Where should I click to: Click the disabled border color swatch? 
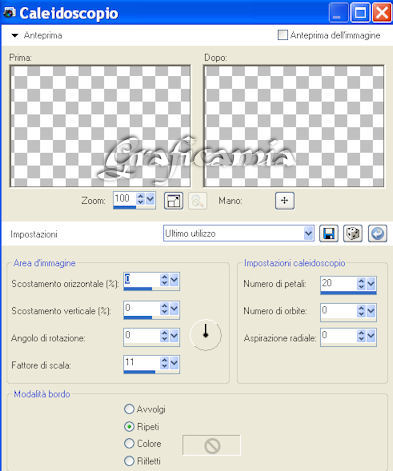coord(212,445)
